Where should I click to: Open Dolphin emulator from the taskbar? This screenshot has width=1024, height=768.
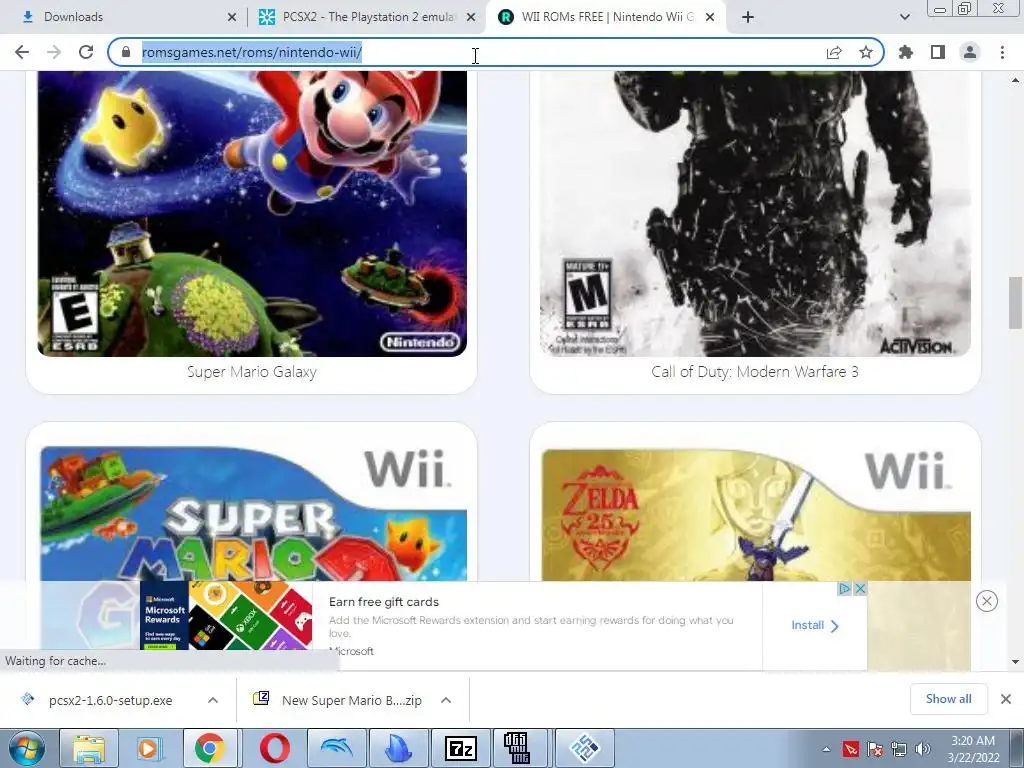point(336,748)
